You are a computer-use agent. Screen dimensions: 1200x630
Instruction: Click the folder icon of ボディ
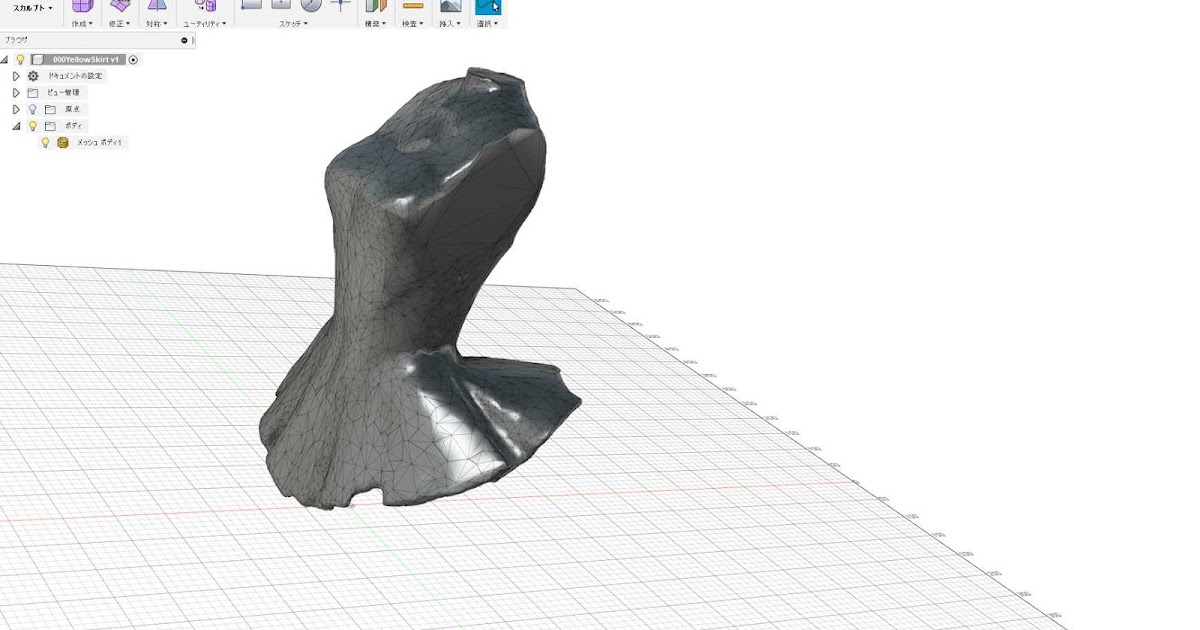coord(50,126)
